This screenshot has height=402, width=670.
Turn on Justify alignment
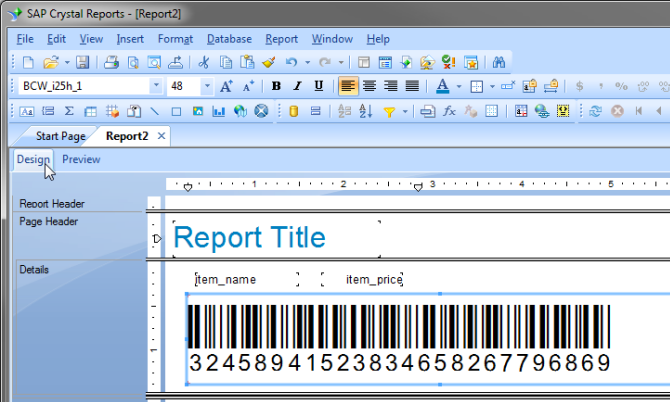tap(412, 86)
